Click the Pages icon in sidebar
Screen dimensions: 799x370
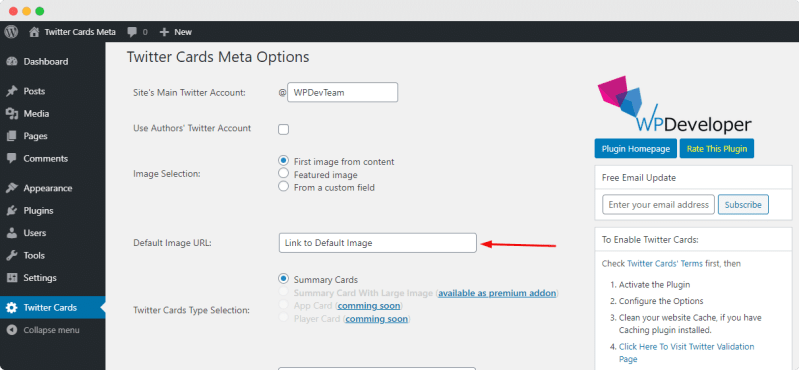[12, 136]
